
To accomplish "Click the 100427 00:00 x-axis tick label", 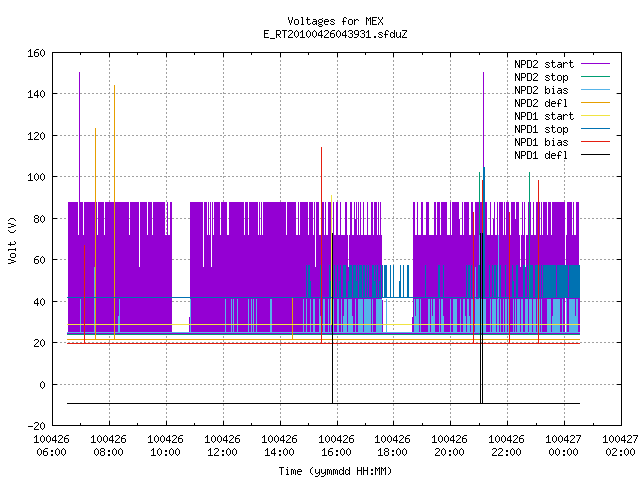I will [x=563, y=446].
